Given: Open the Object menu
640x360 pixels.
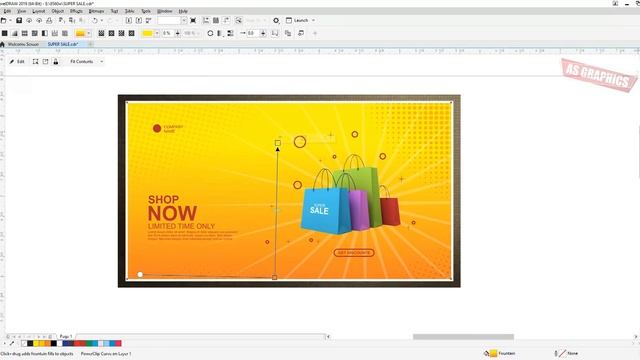Looking at the screenshot, I should (58, 11).
